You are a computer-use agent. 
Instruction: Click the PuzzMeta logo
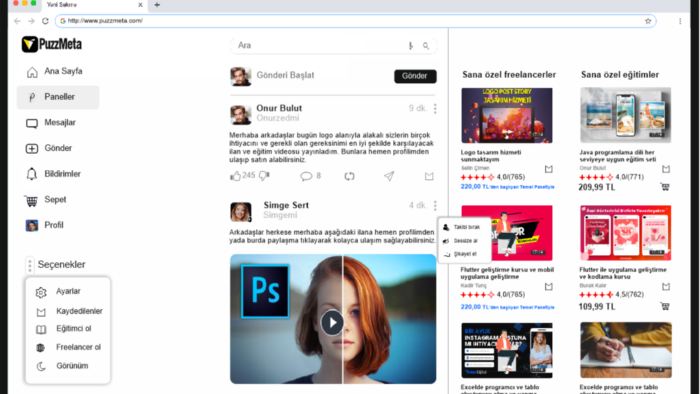coord(52,44)
